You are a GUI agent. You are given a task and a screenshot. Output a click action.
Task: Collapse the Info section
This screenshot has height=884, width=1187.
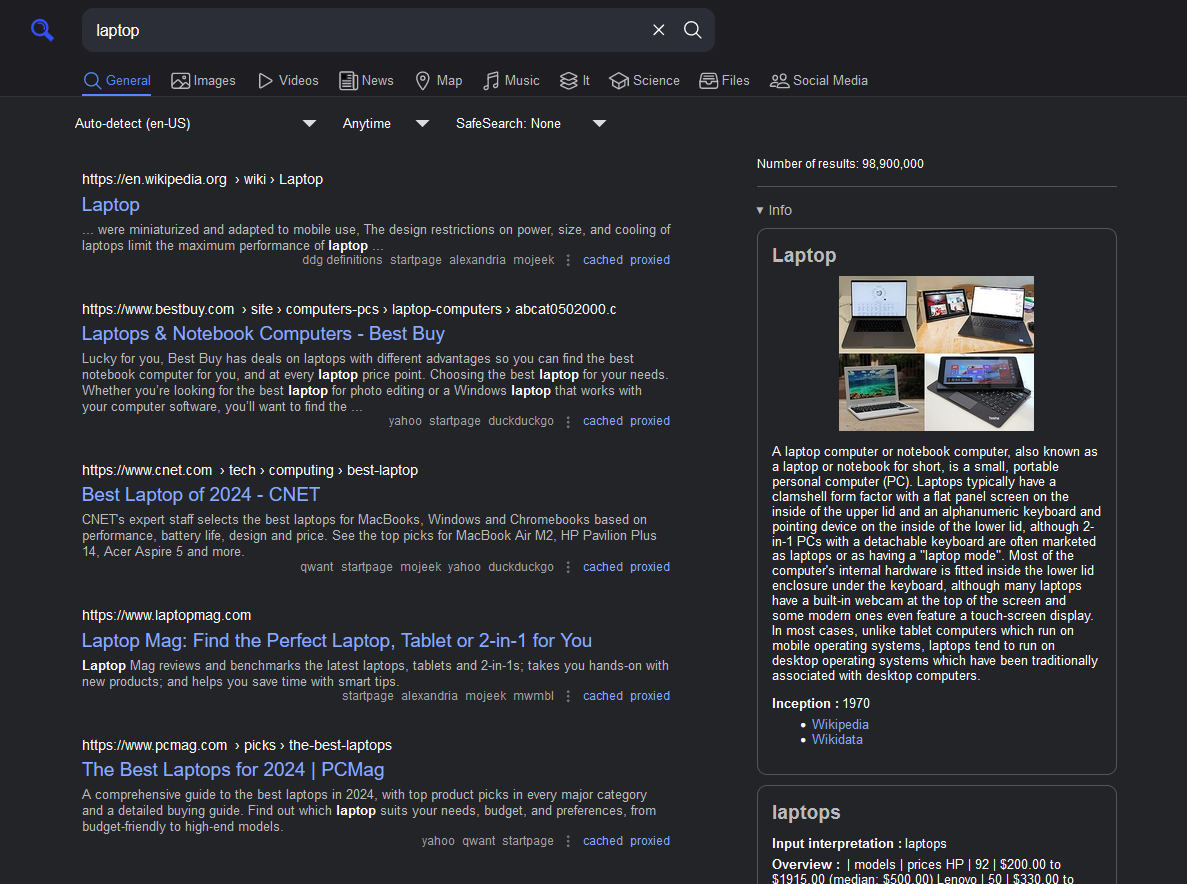coord(774,210)
